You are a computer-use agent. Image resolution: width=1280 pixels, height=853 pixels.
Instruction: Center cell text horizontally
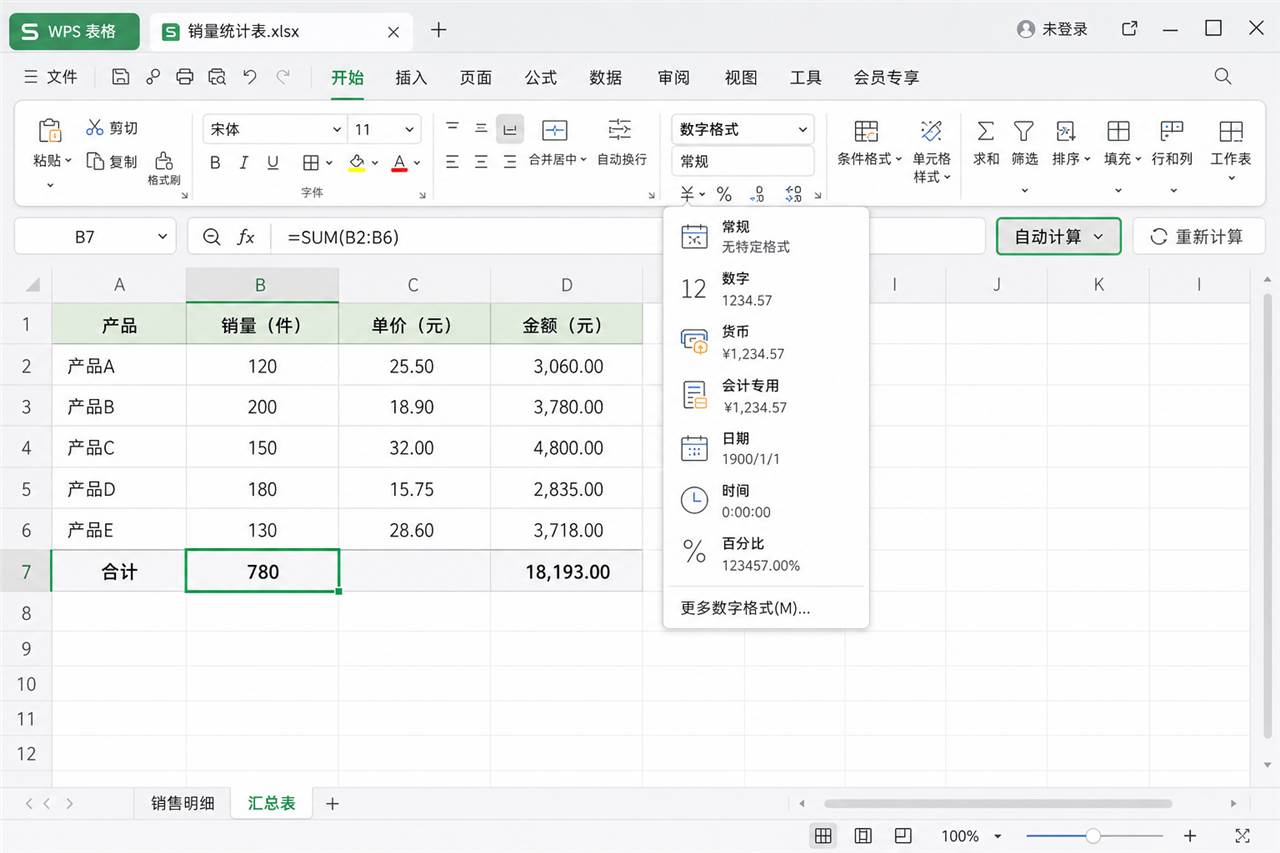[x=481, y=161]
